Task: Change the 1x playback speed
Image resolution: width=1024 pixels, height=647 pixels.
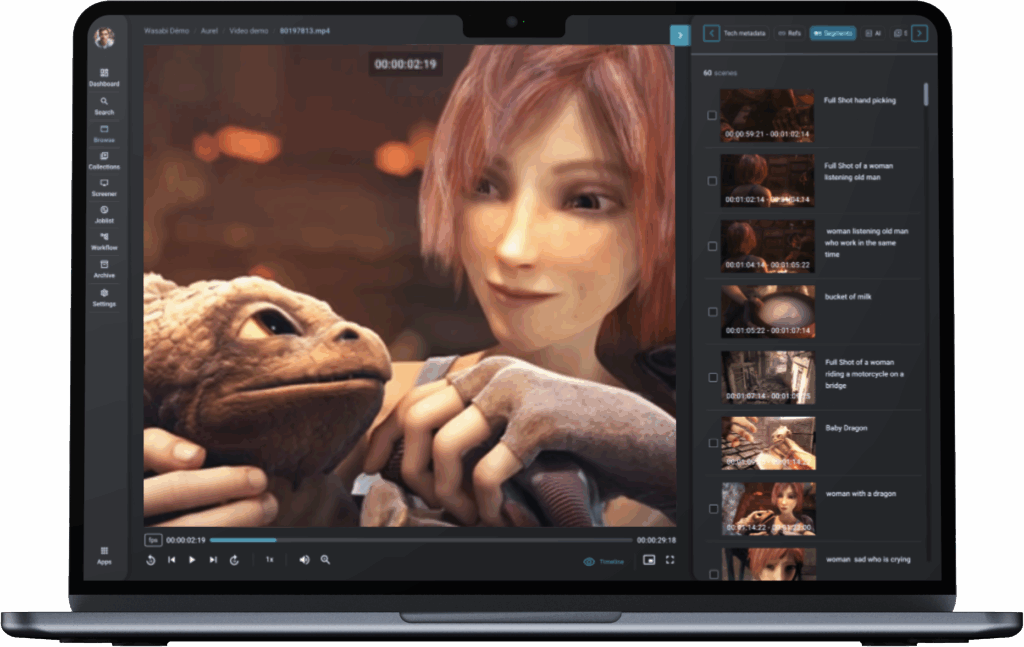Action: (x=269, y=560)
